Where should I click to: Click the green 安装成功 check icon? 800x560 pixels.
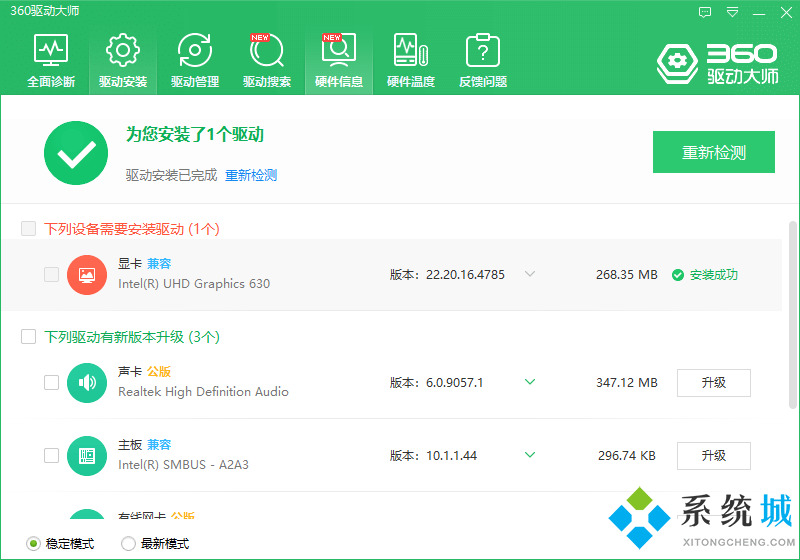pyautogui.click(x=678, y=275)
